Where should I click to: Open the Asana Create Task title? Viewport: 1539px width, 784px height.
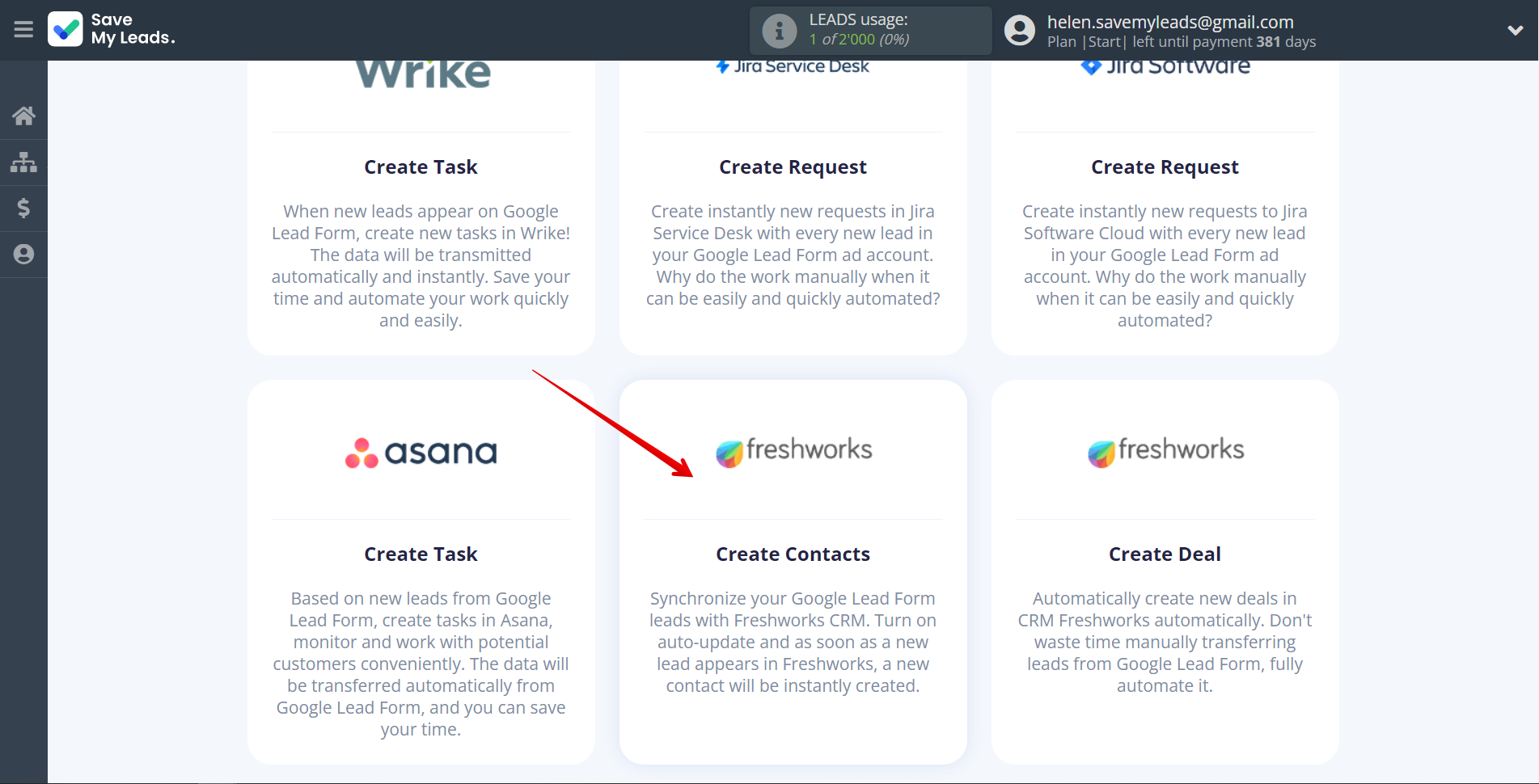click(421, 554)
